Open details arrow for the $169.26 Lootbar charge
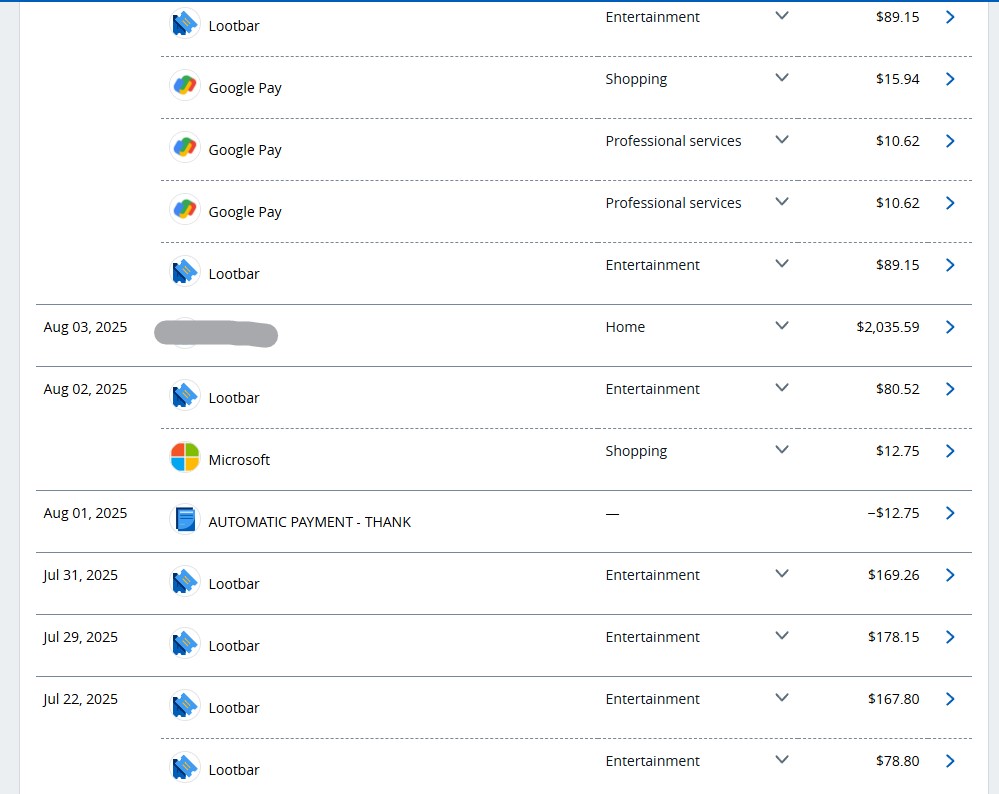Image resolution: width=999 pixels, height=794 pixels. (x=950, y=575)
